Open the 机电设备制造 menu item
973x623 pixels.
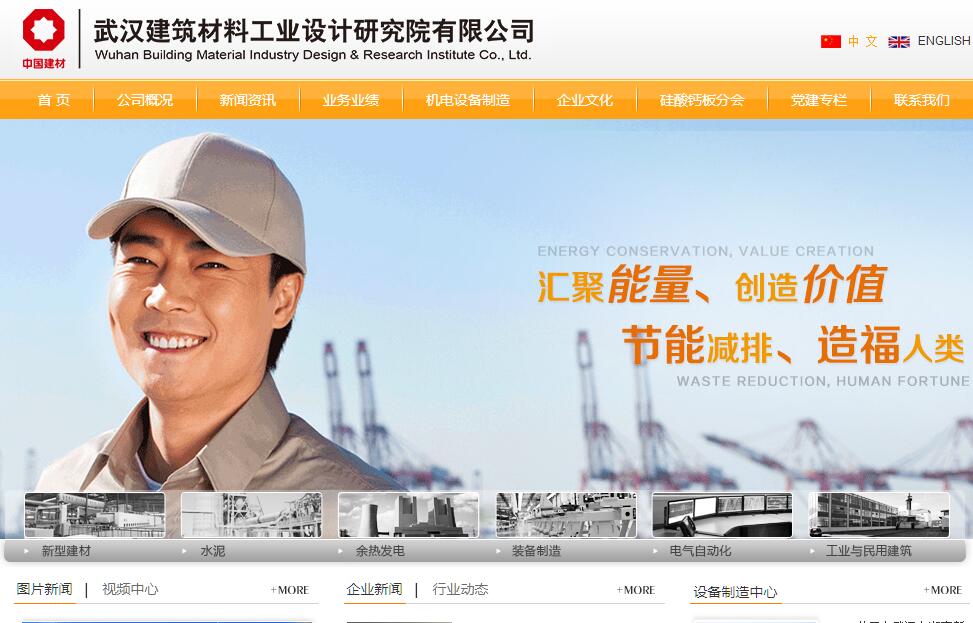pos(468,100)
